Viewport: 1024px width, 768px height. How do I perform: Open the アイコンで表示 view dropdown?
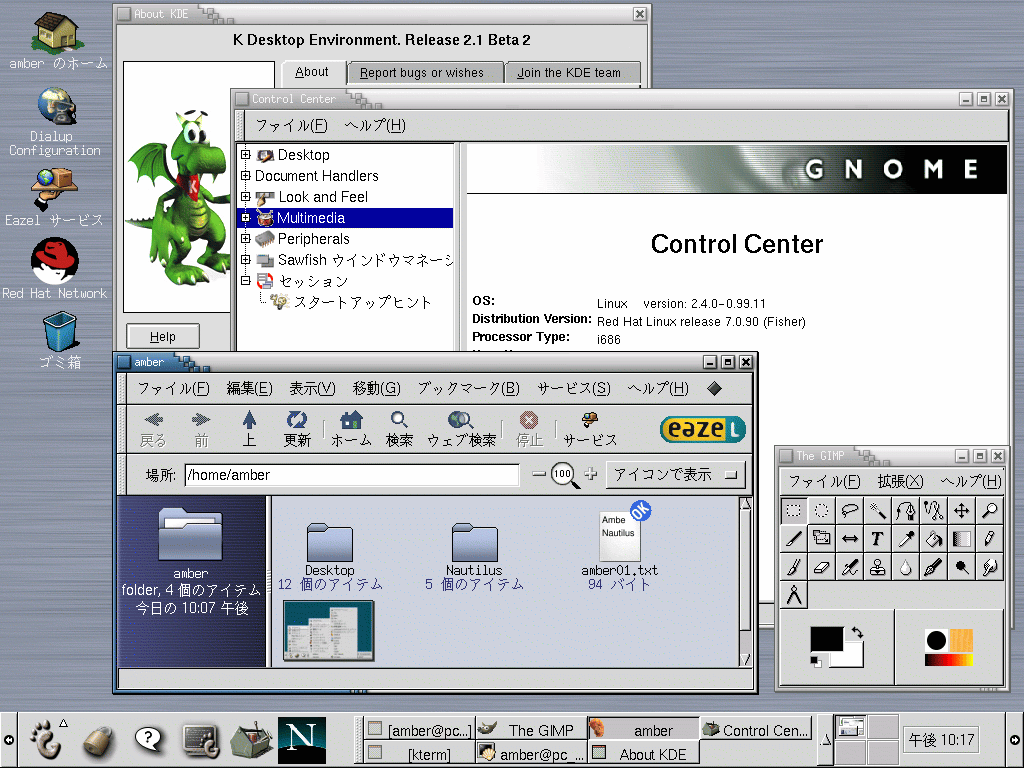point(675,475)
